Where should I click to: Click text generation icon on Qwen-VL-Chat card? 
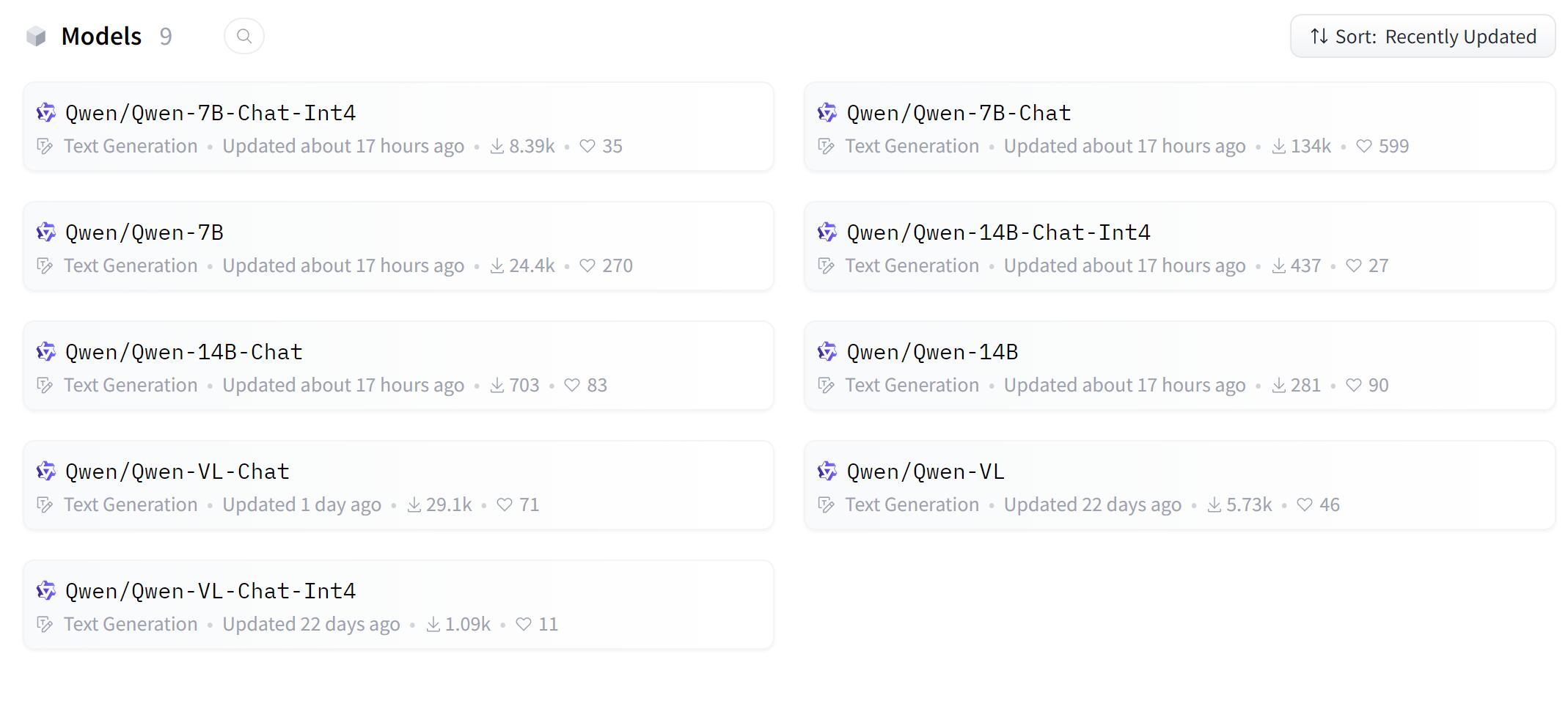[45, 505]
